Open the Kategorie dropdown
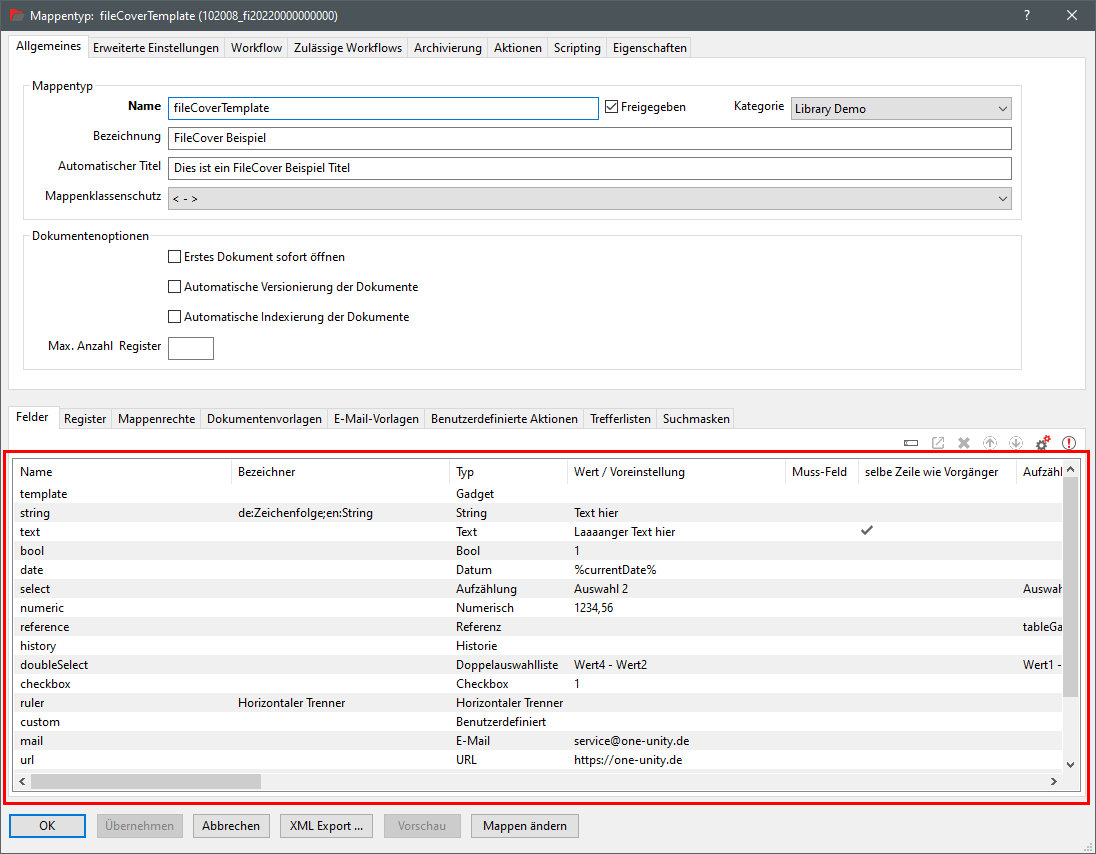The image size is (1096, 854). [x=901, y=108]
